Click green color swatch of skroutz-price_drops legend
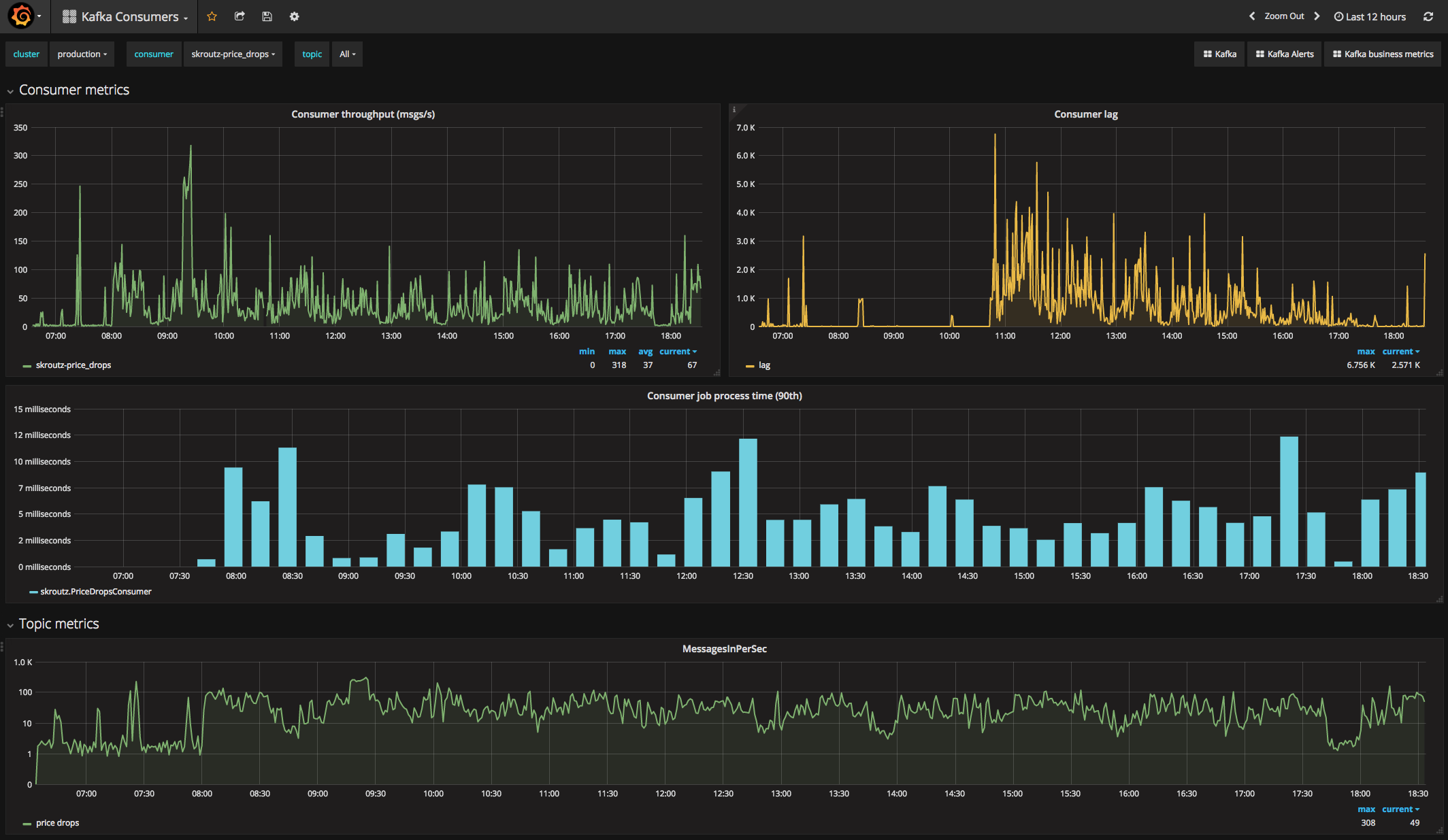The image size is (1448, 840). [27, 366]
